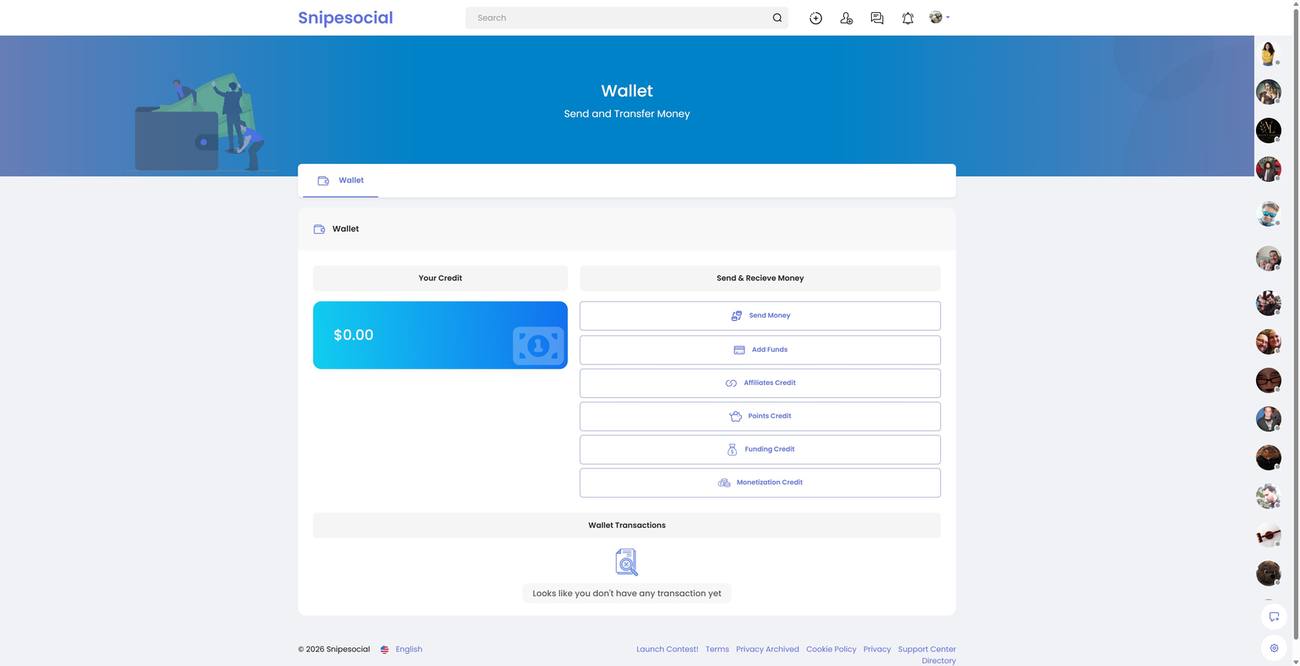Viewport: 1300px width, 666px height.
Task: Open Funding Credit option
Action: [760, 449]
